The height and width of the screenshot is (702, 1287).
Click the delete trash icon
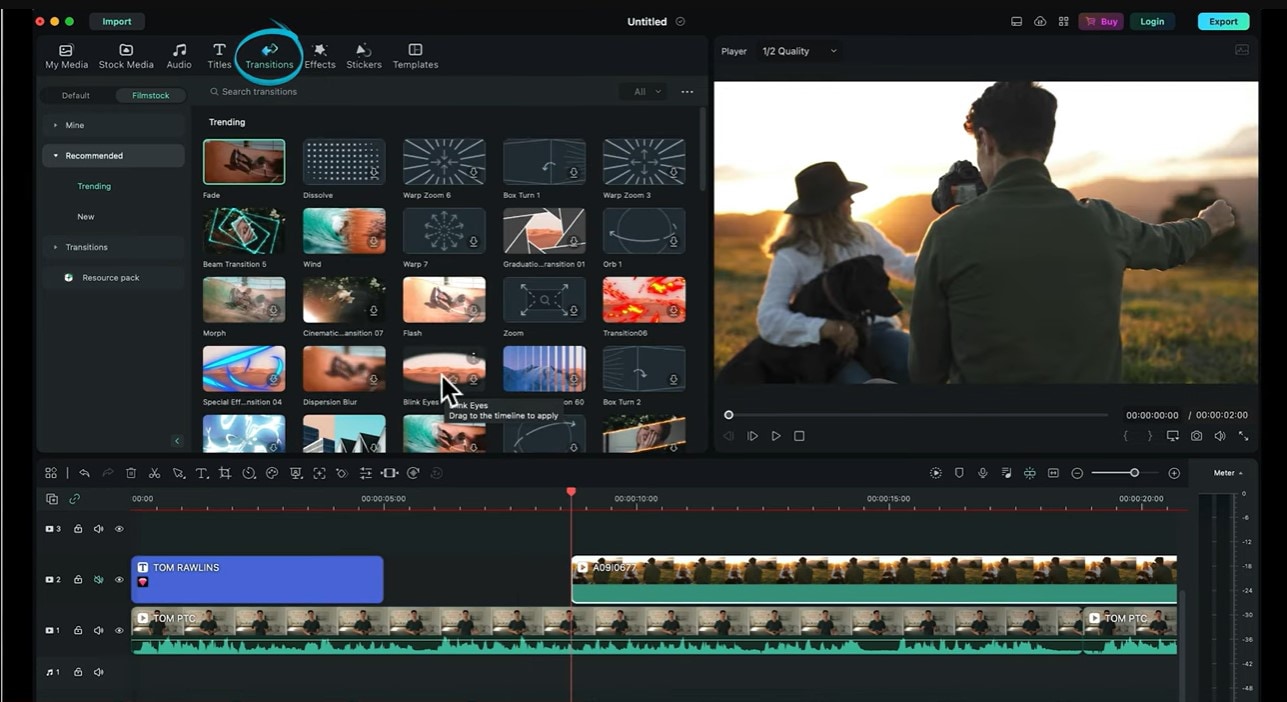131,473
